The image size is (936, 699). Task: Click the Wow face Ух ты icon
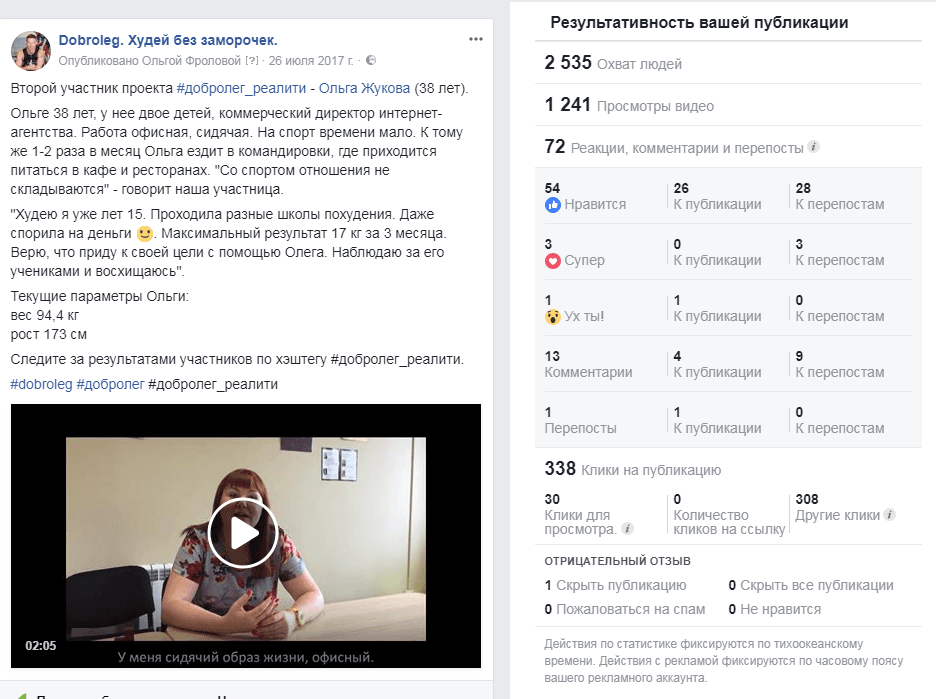[x=553, y=317]
